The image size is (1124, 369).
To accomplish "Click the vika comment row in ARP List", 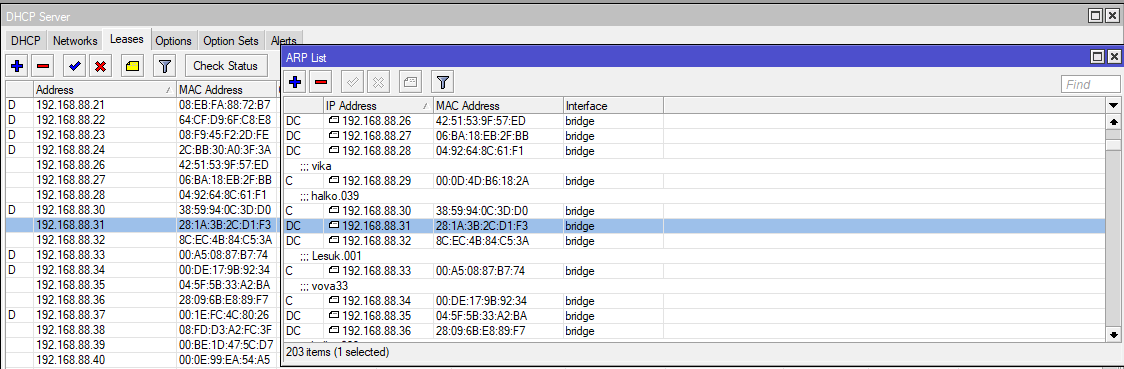I will tap(695, 166).
